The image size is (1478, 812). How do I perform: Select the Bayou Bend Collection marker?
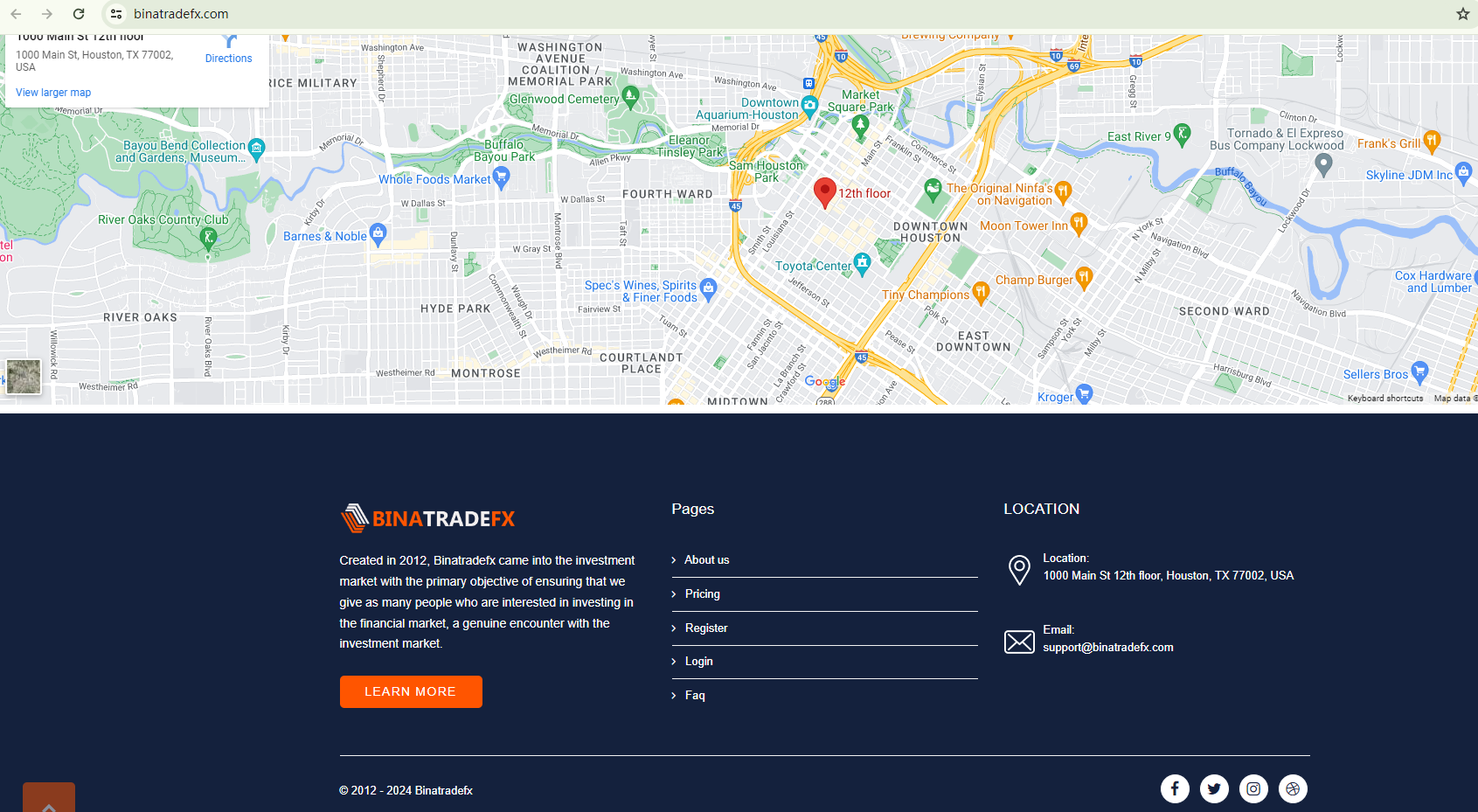coord(257,149)
